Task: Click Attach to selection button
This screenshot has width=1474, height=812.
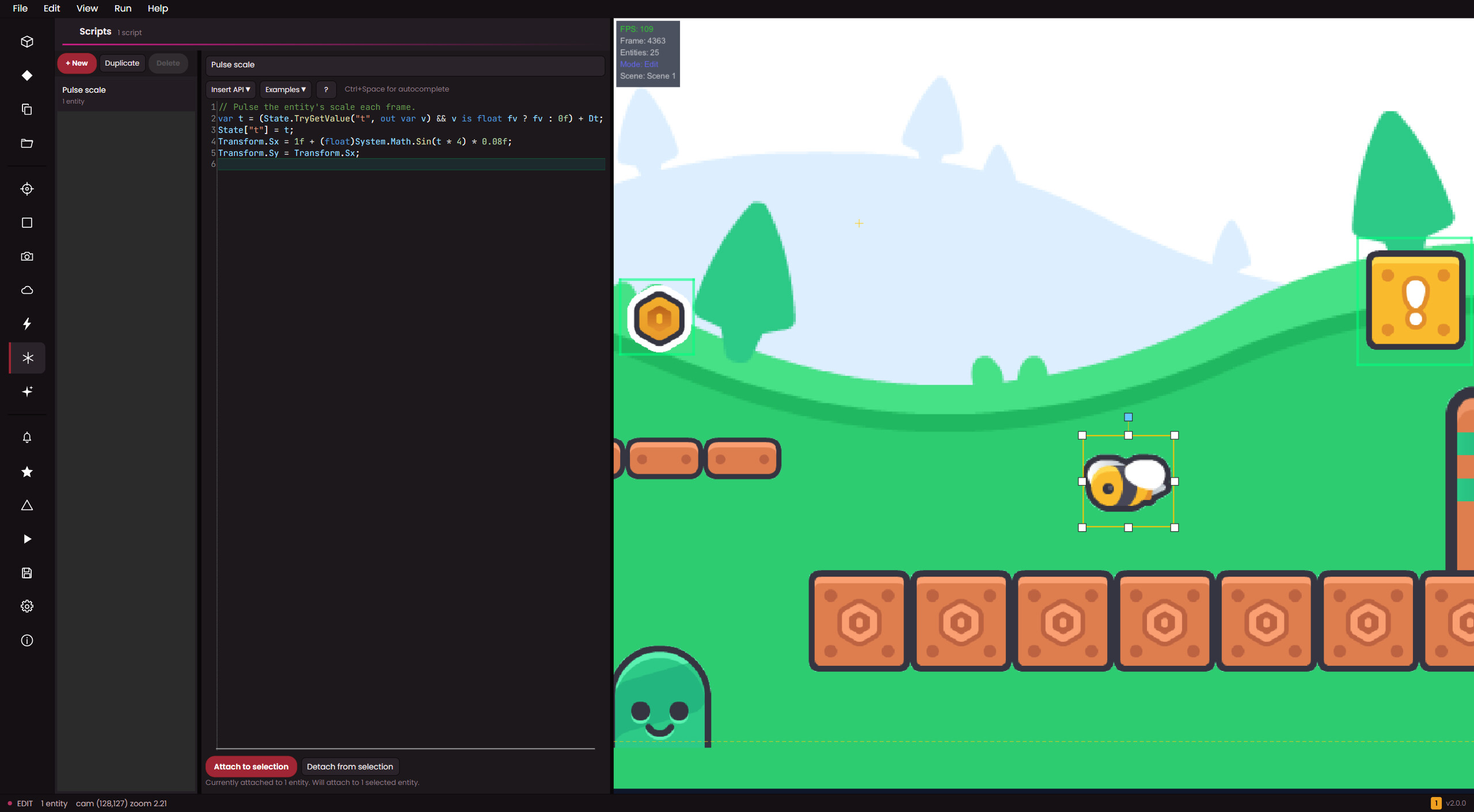Action: [x=251, y=767]
